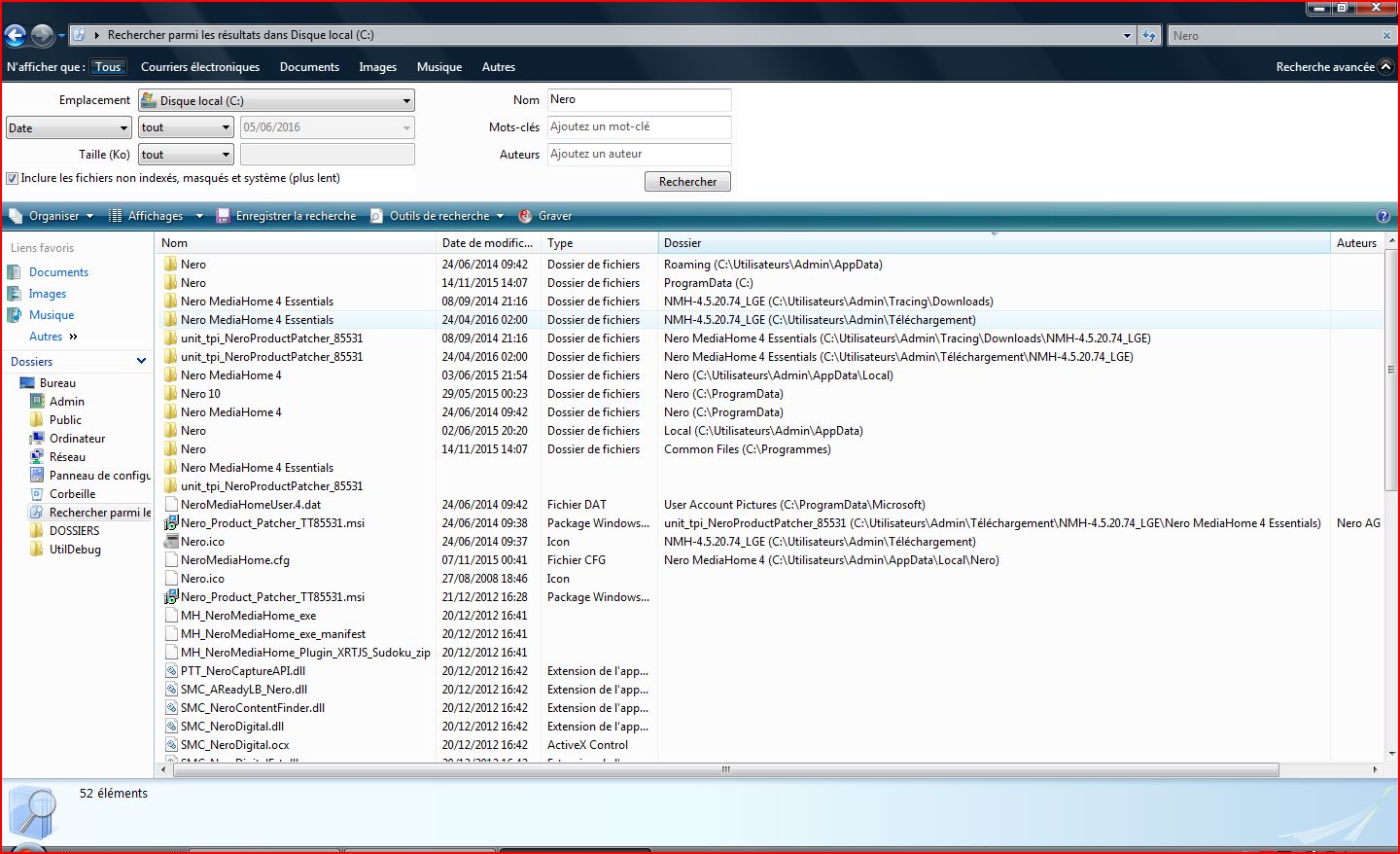Select Rechercher parmi les résultats tree item
Screen dimensions: 1400x854
[x=90, y=513]
